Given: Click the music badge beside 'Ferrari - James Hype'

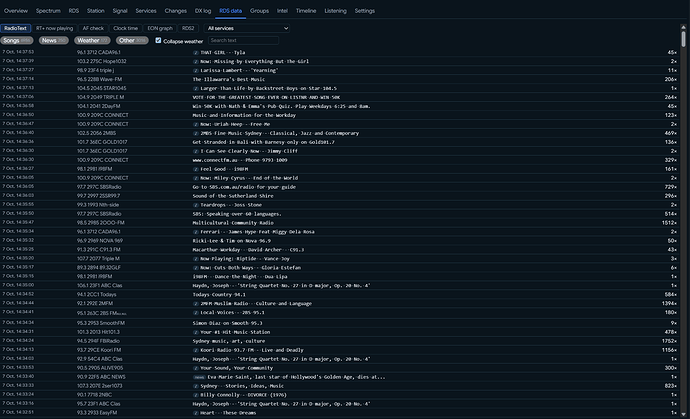Looking at the screenshot, I should (x=196, y=232).
